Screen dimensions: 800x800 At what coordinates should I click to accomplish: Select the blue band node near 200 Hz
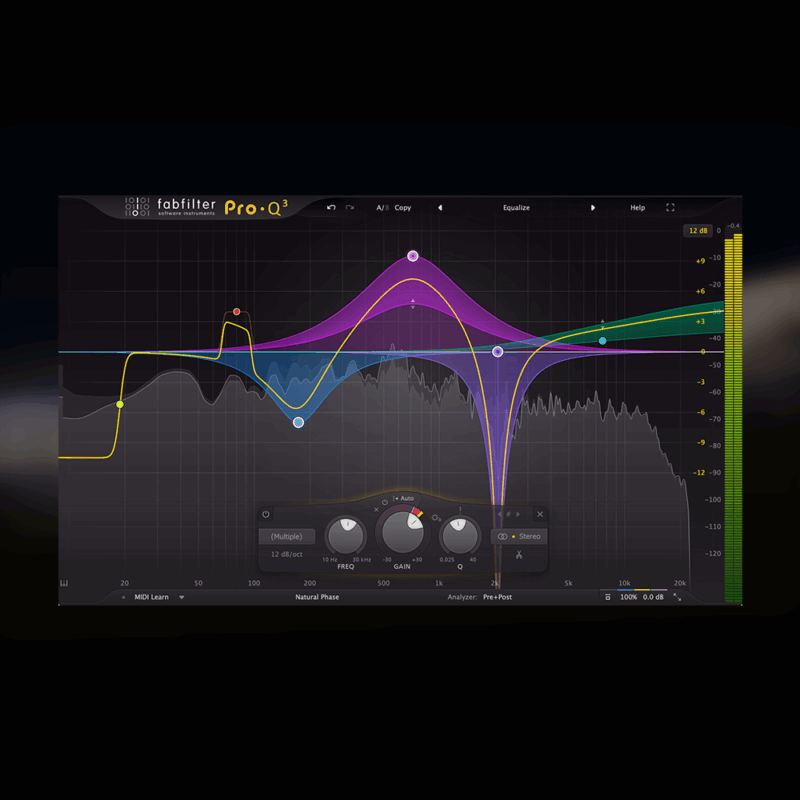(x=298, y=422)
